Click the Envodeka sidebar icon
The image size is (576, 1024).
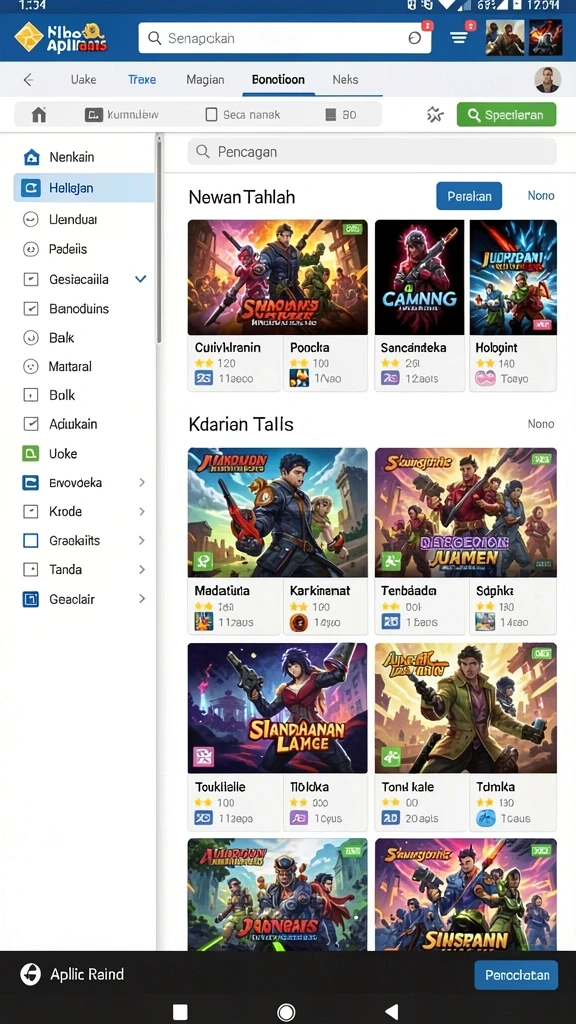(x=31, y=483)
